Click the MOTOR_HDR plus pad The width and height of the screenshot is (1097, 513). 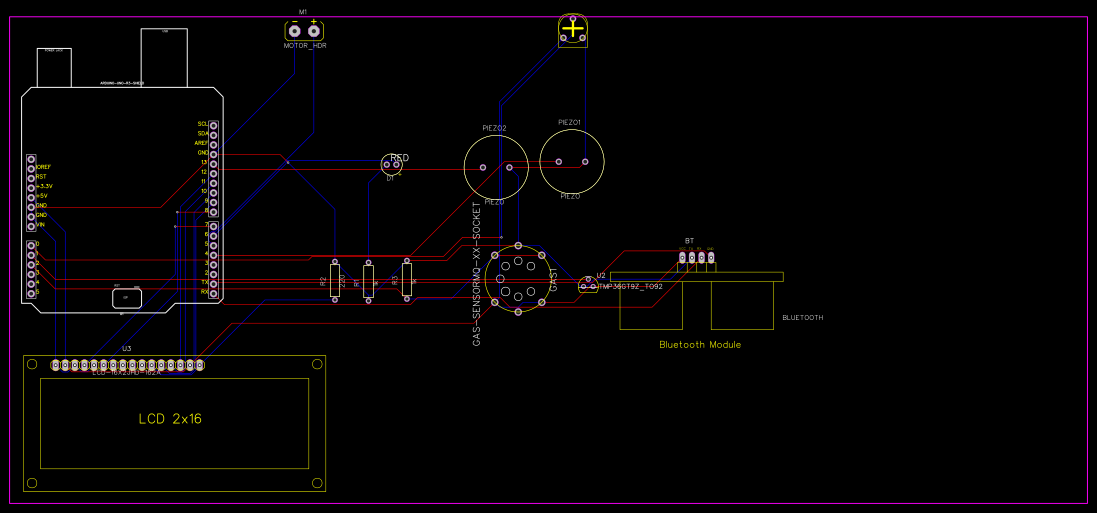tap(313, 31)
